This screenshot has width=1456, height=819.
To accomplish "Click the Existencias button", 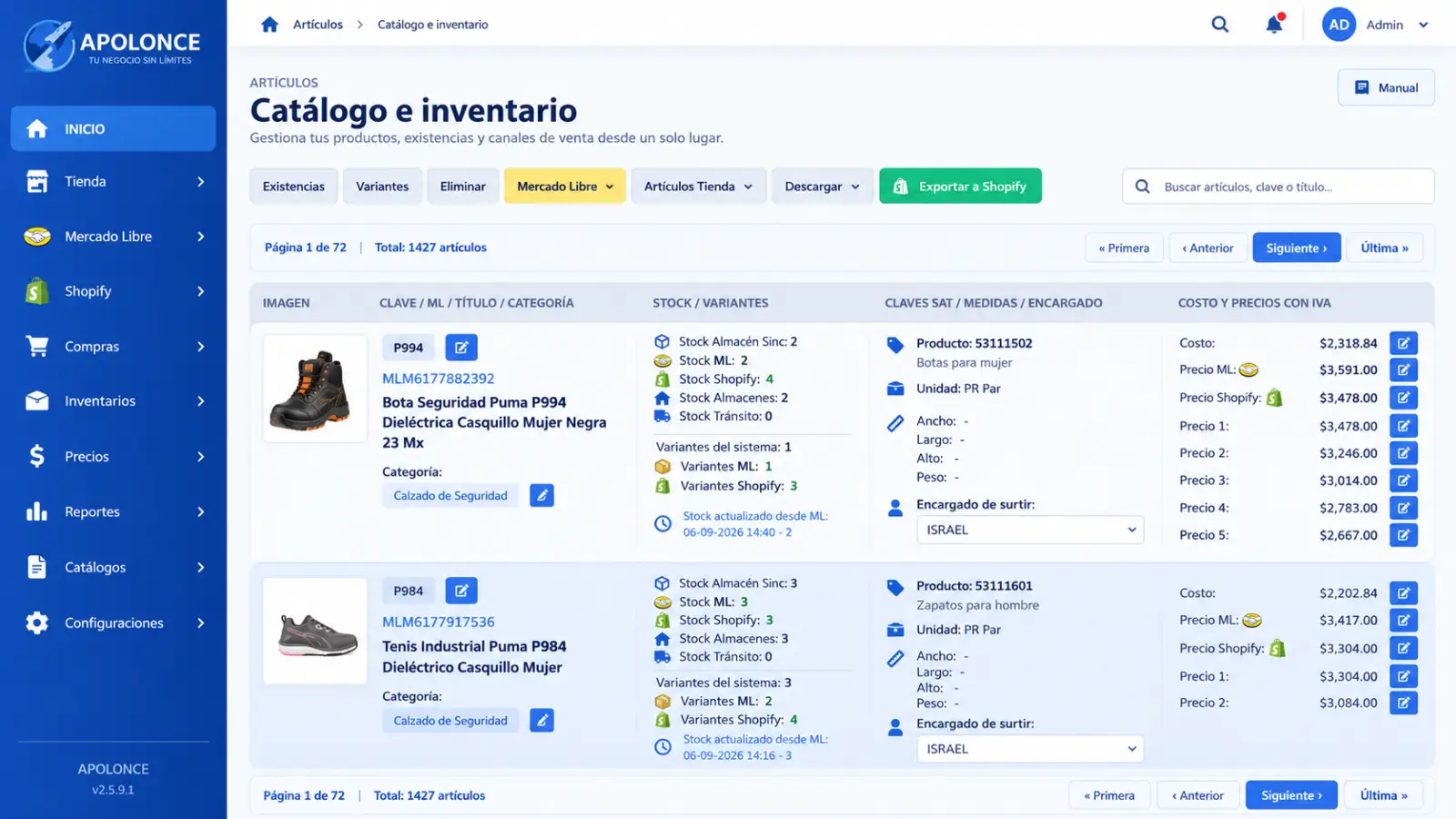I will 293,186.
